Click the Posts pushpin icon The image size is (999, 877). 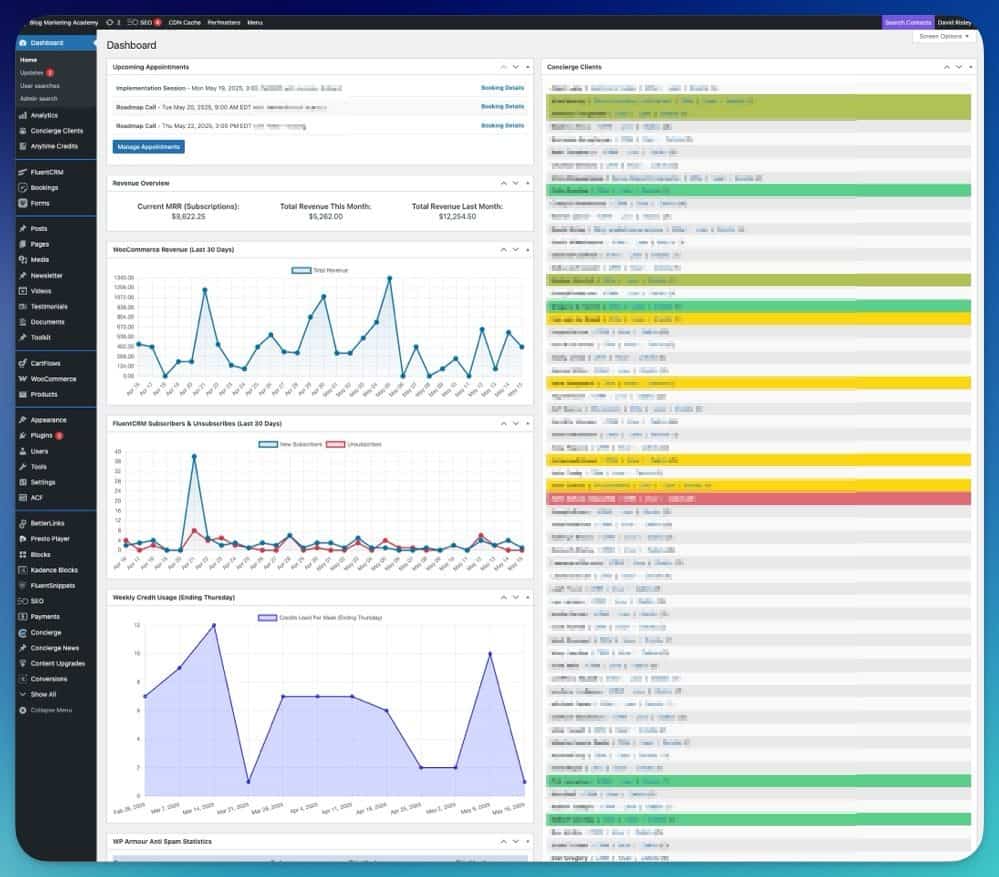[23, 229]
